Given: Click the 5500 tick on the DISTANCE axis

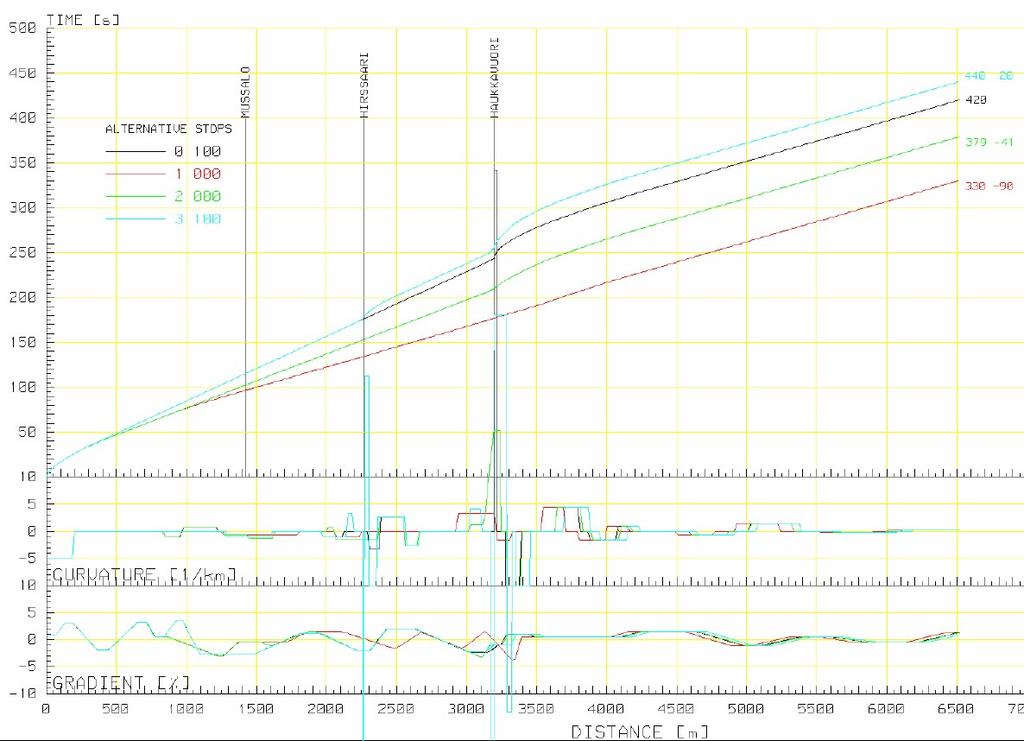Looking at the screenshot, I should 817,709.
